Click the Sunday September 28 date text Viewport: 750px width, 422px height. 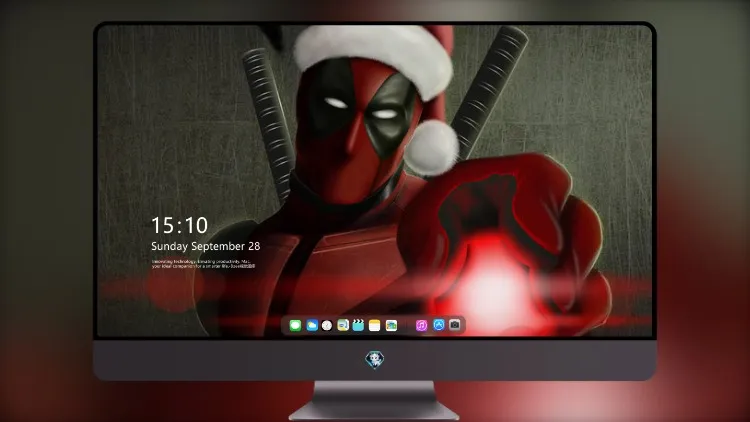pos(206,246)
